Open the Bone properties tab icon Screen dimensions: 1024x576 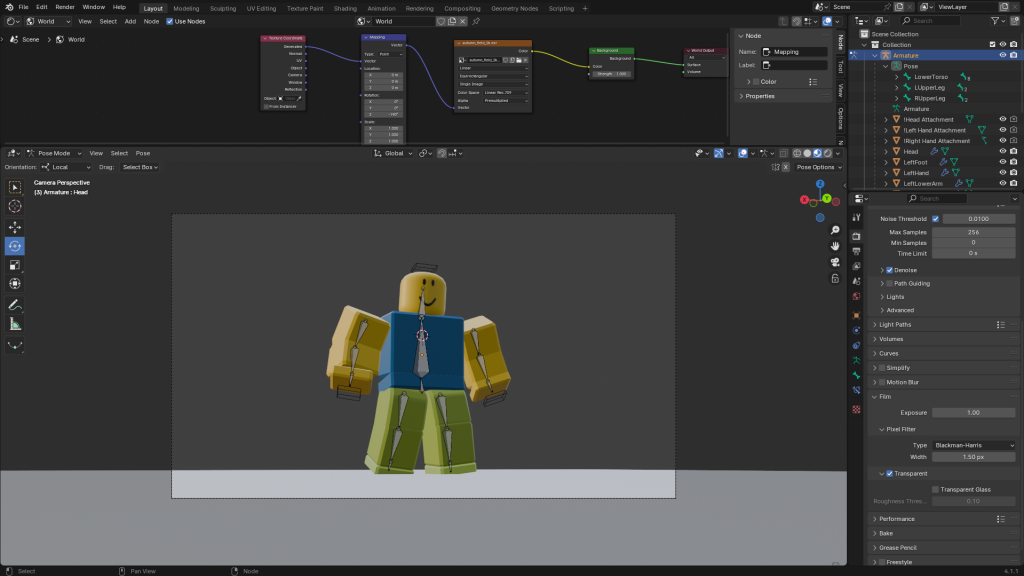point(856,376)
